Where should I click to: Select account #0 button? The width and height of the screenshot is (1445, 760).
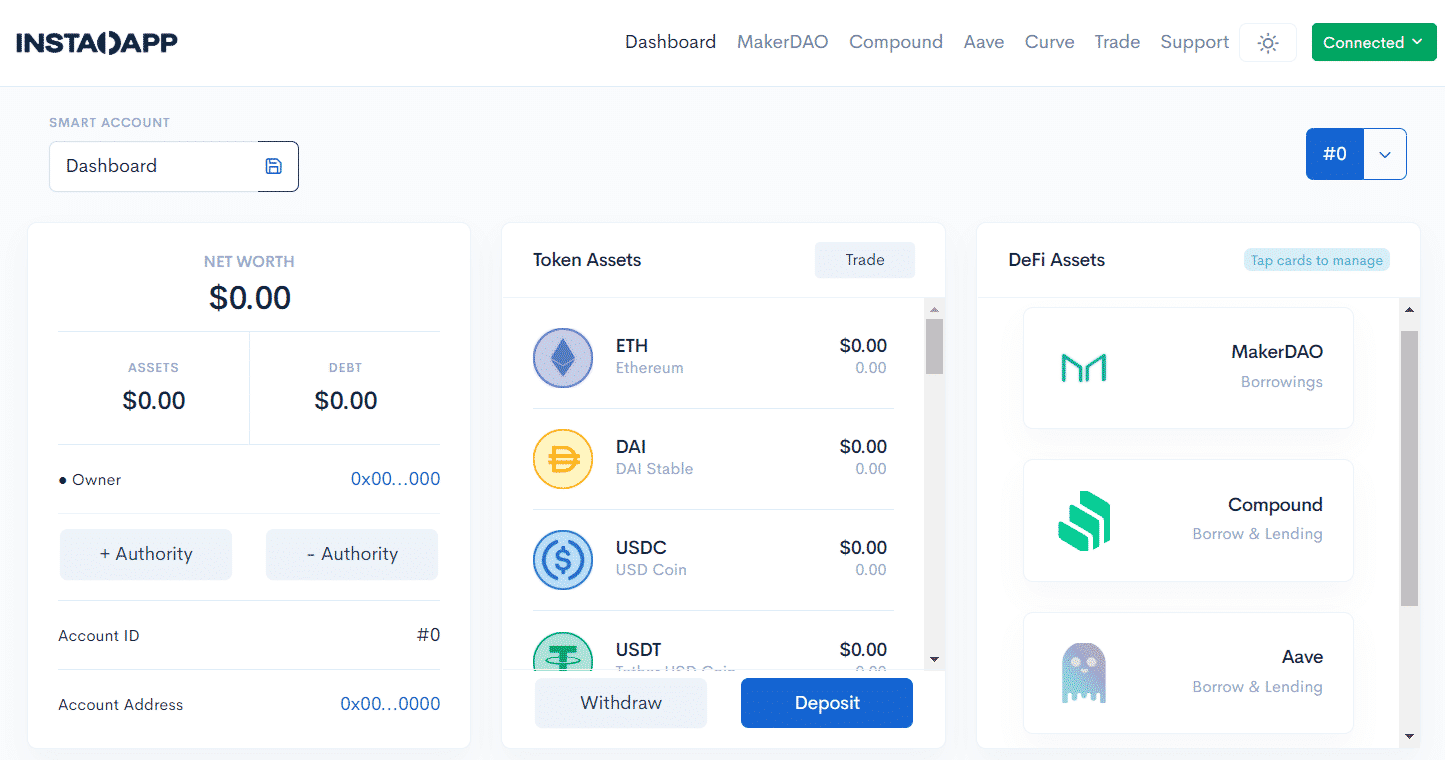1335,154
